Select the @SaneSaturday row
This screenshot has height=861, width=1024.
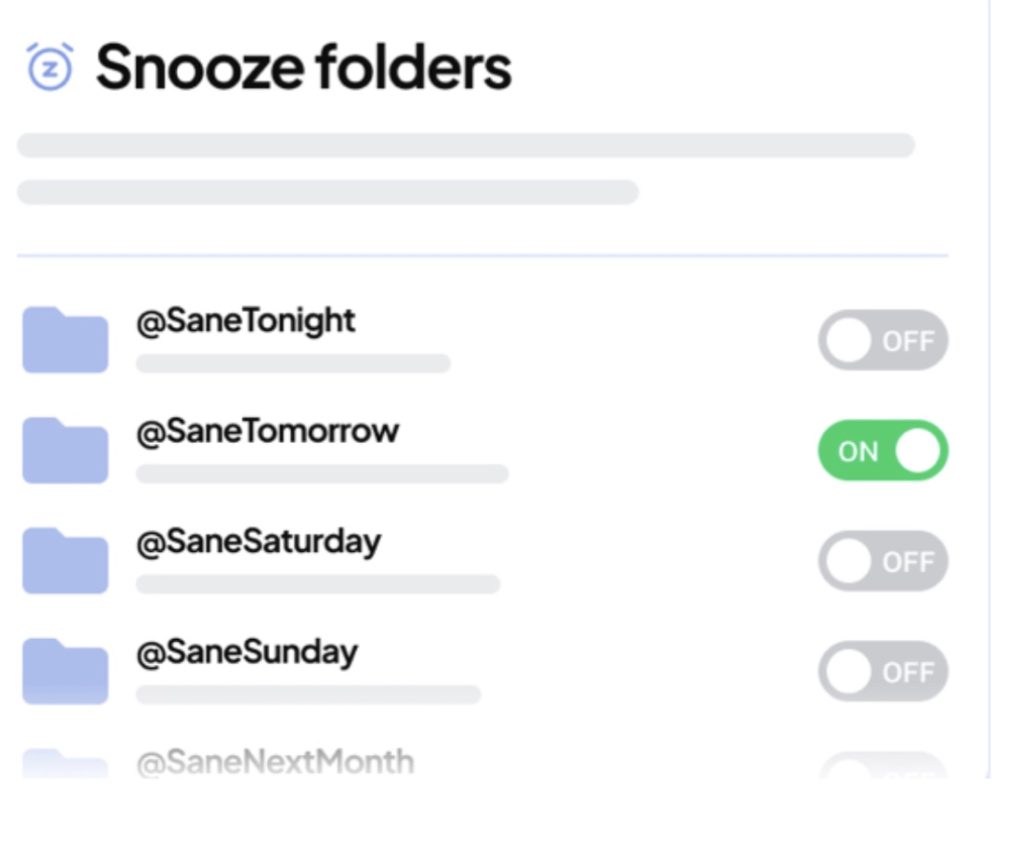tap(257, 541)
